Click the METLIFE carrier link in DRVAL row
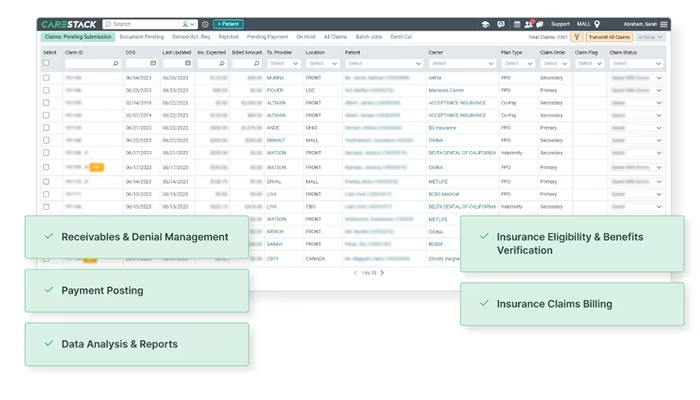This screenshot has height=400, width=700. 438,182
